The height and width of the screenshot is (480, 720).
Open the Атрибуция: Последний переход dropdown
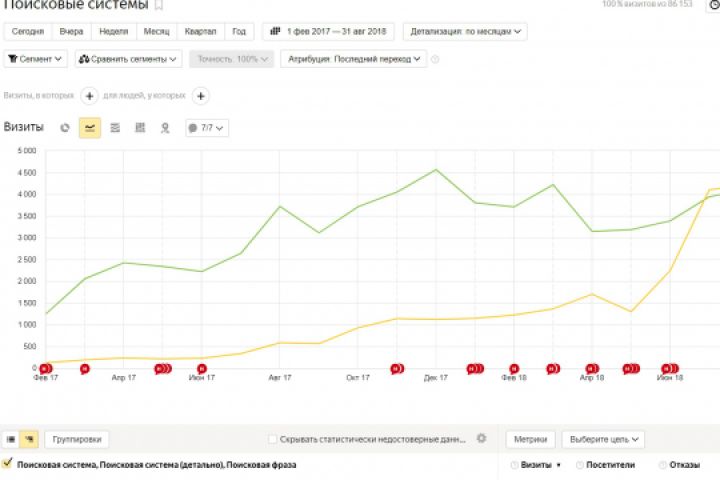(356, 59)
